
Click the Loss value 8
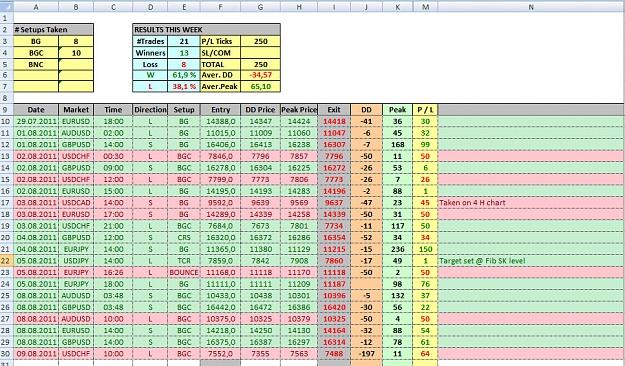coord(184,64)
